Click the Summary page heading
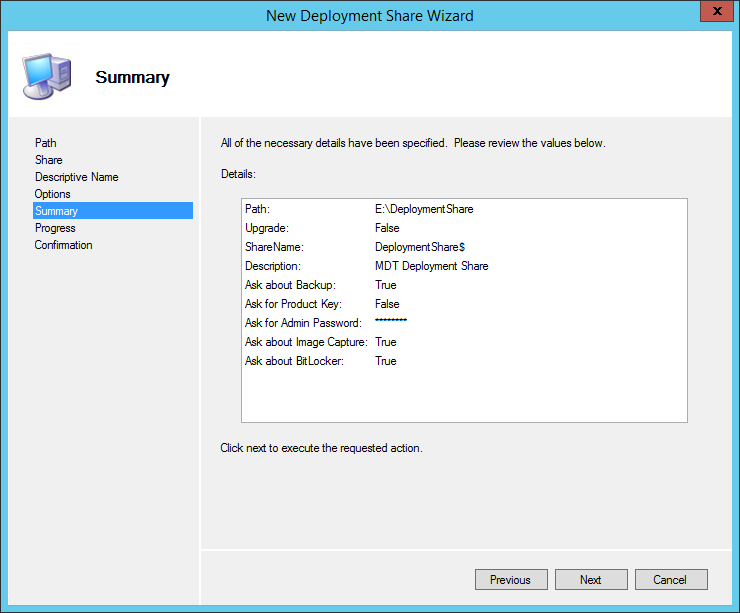The height and width of the screenshot is (613, 740). click(x=132, y=77)
